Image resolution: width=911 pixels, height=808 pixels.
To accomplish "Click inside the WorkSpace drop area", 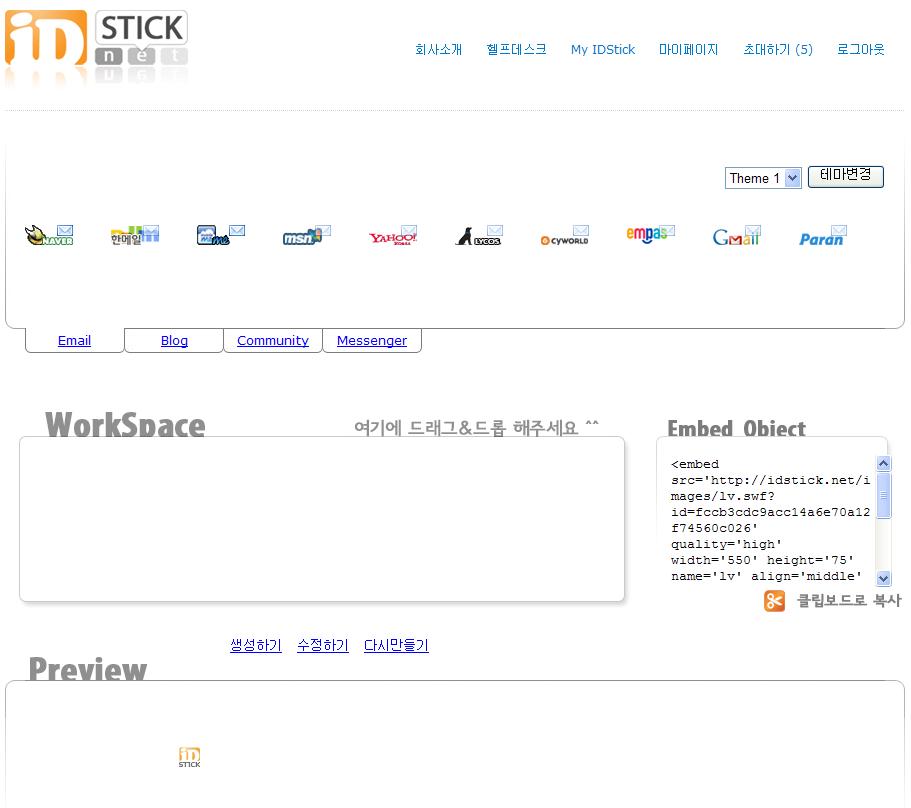I will [x=322, y=519].
